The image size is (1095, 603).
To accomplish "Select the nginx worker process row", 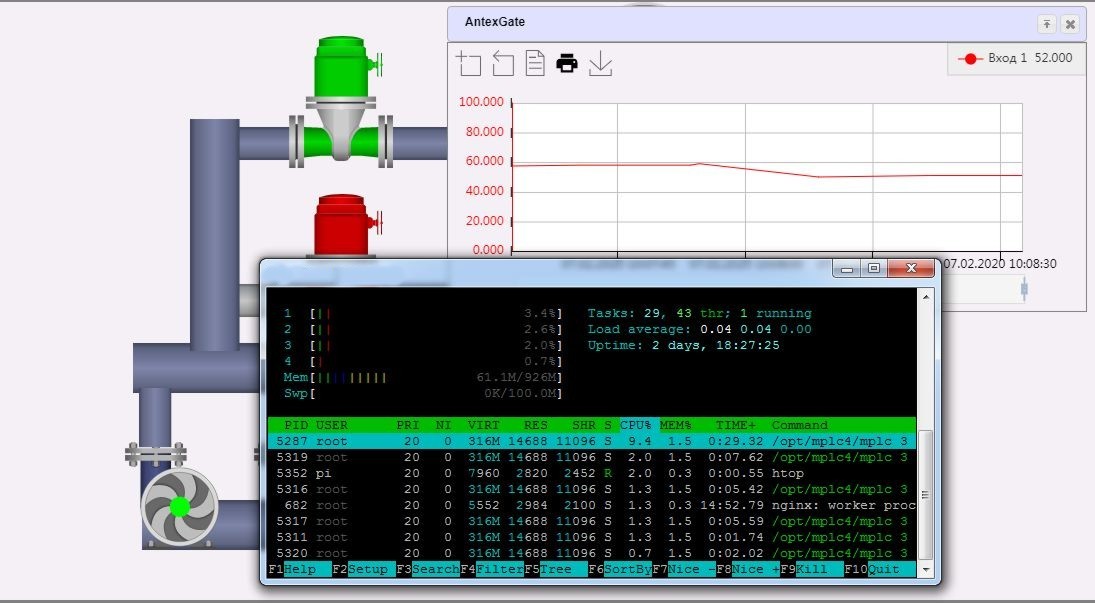I will pyautogui.click(x=590, y=505).
